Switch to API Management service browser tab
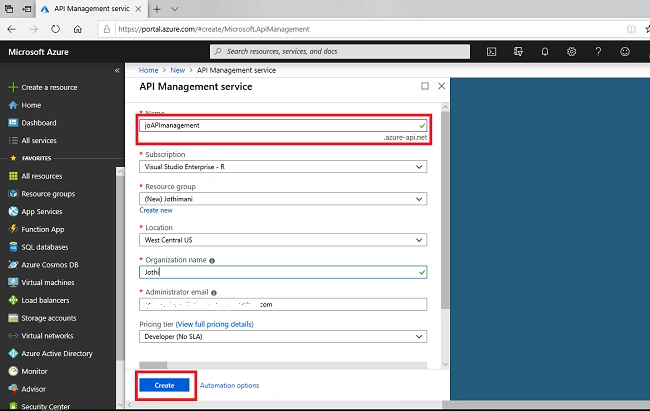 pyautogui.click(x=92, y=9)
